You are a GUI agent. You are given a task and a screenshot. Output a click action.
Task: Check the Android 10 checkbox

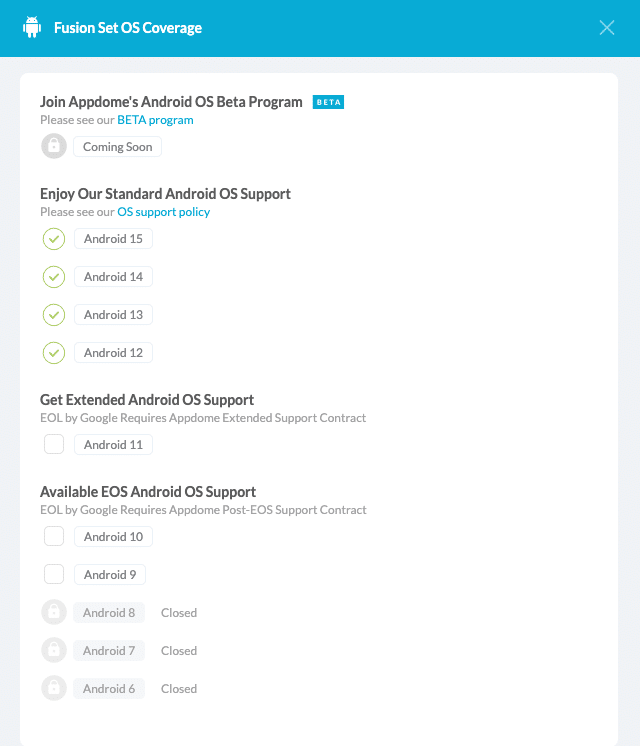click(x=54, y=536)
